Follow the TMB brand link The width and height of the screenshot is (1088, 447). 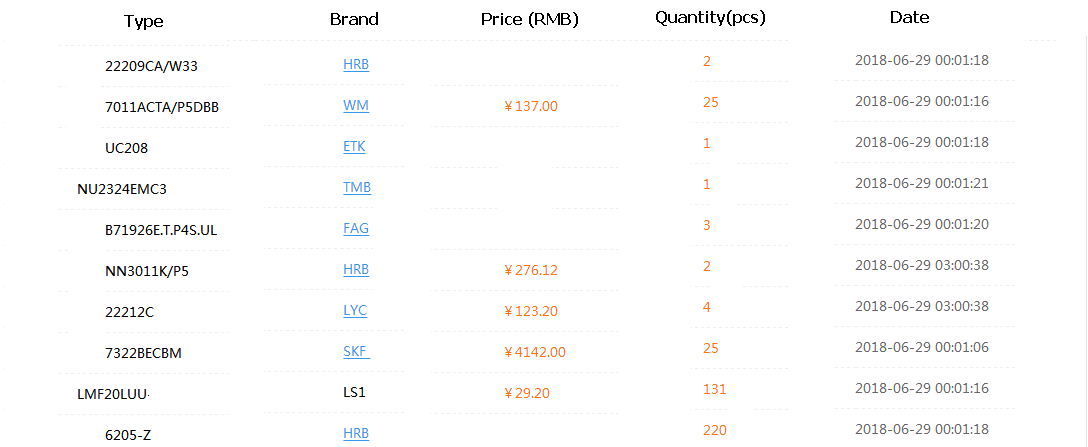coord(356,187)
